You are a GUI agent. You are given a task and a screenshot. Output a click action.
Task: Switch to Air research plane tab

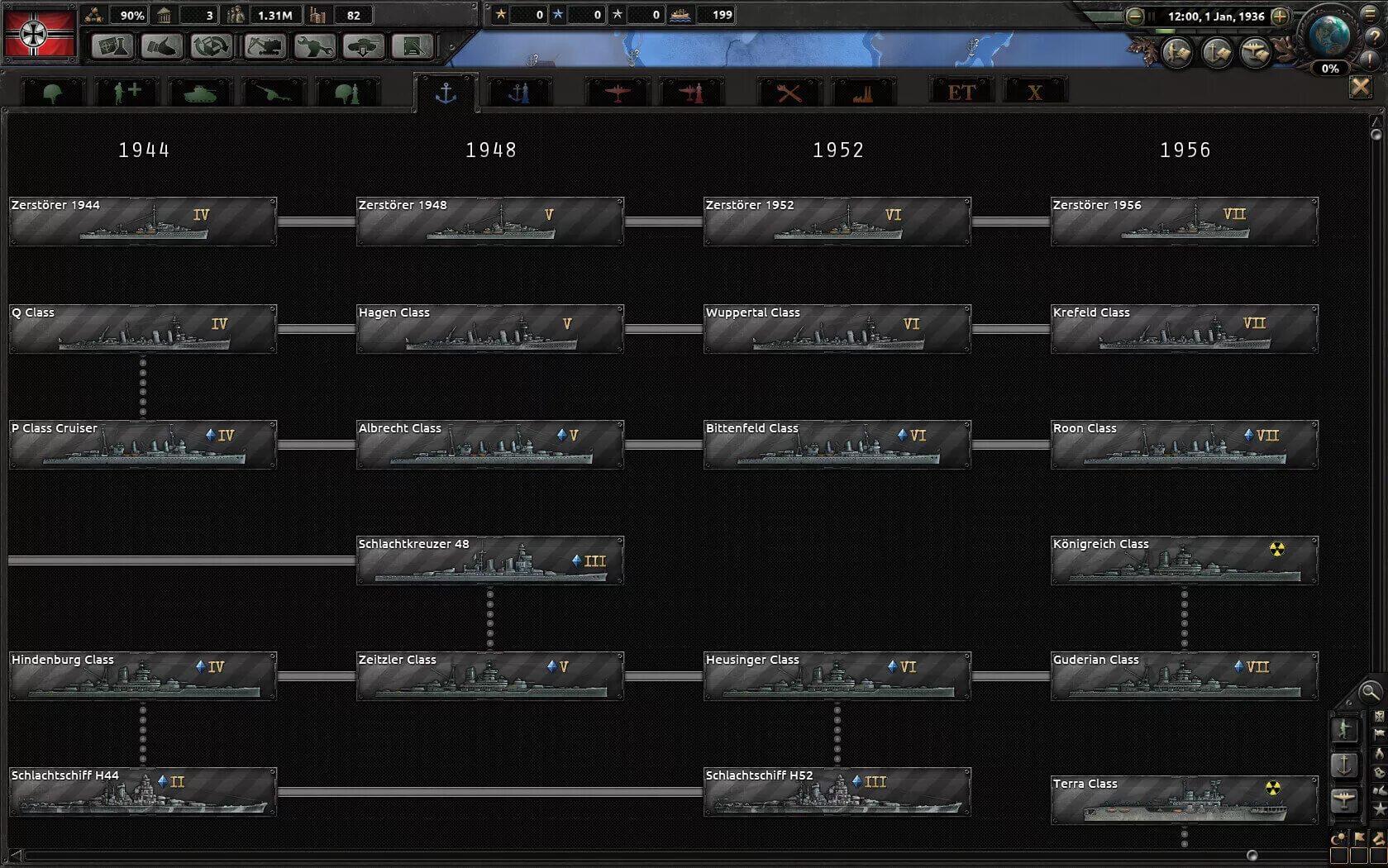tap(618, 92)
